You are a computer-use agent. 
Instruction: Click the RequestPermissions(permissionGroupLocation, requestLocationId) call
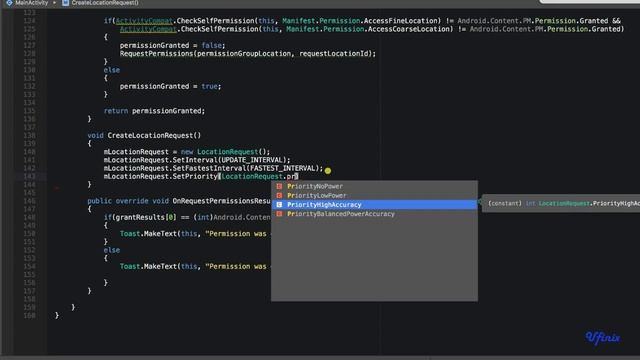tap(247, 53)
